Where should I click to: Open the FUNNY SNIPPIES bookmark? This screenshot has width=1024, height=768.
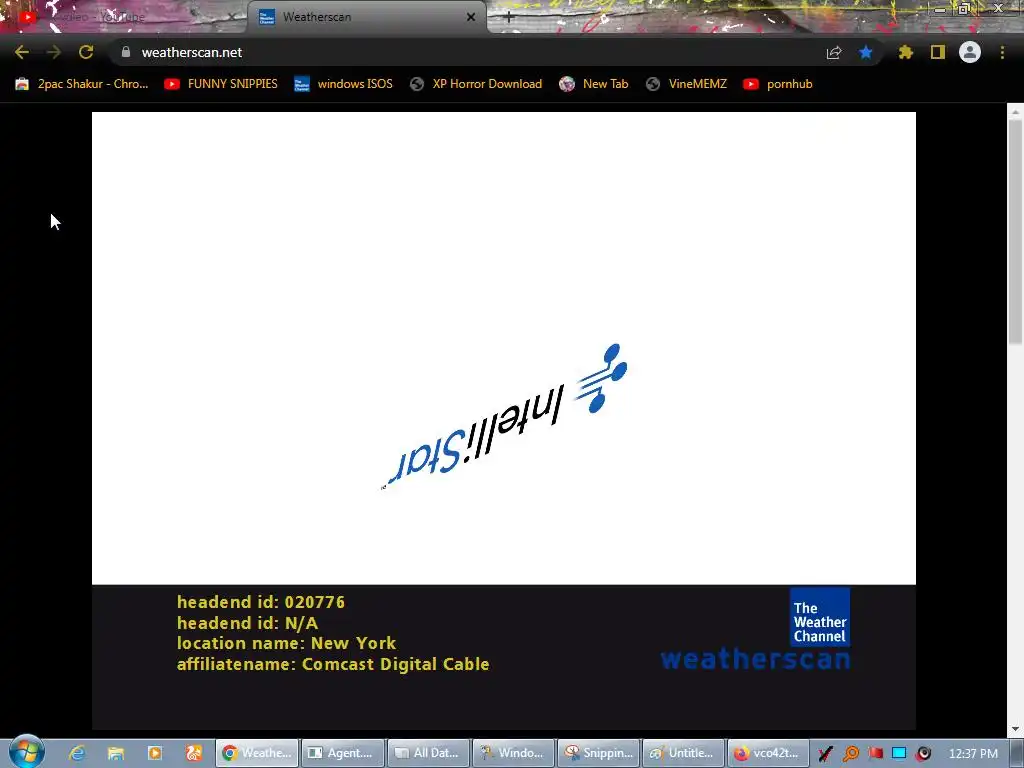coord(221,84)
